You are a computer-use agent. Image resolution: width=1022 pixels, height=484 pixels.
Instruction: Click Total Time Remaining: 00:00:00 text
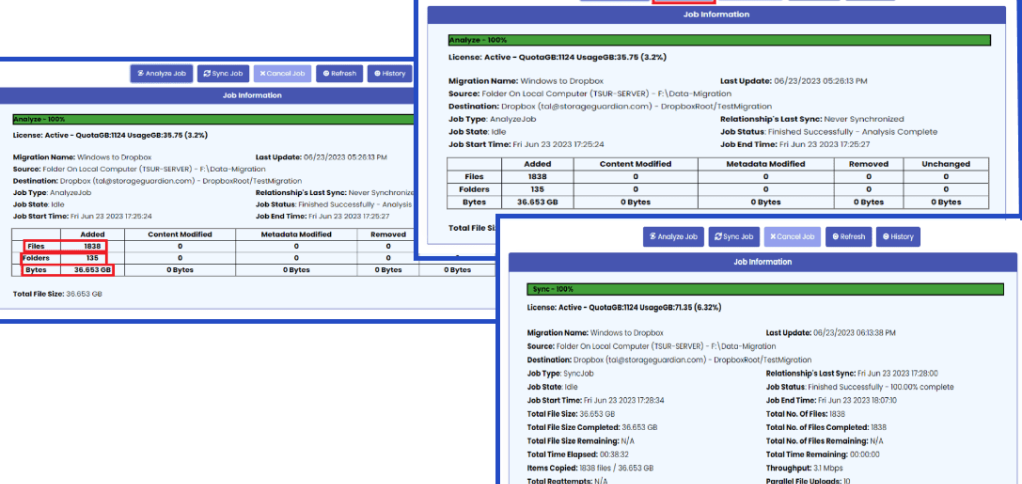click(x=823, y=455)
